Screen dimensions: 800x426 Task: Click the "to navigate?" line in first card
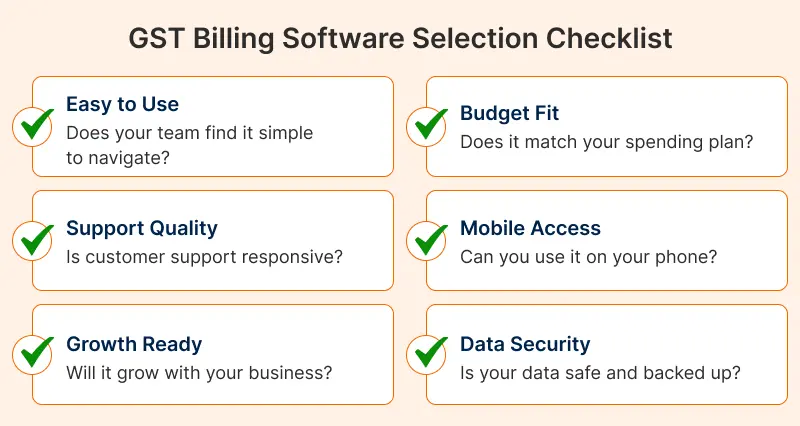[117, 158]
